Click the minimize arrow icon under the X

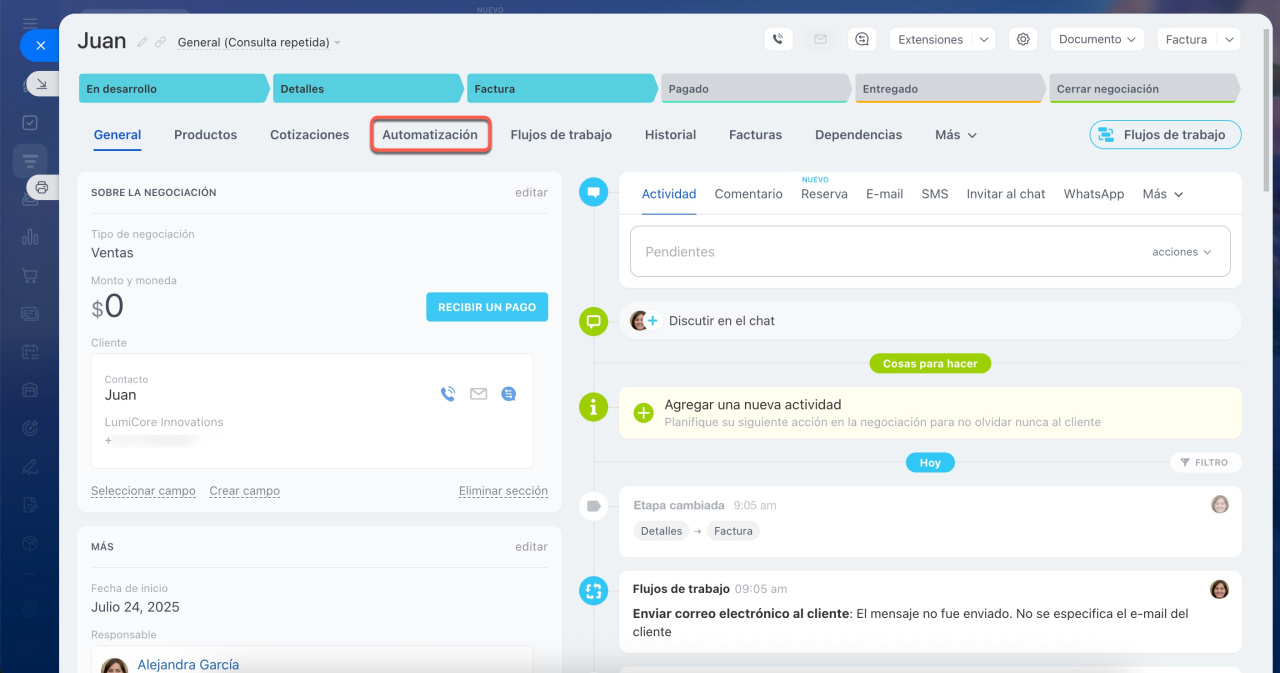point(42,84)
